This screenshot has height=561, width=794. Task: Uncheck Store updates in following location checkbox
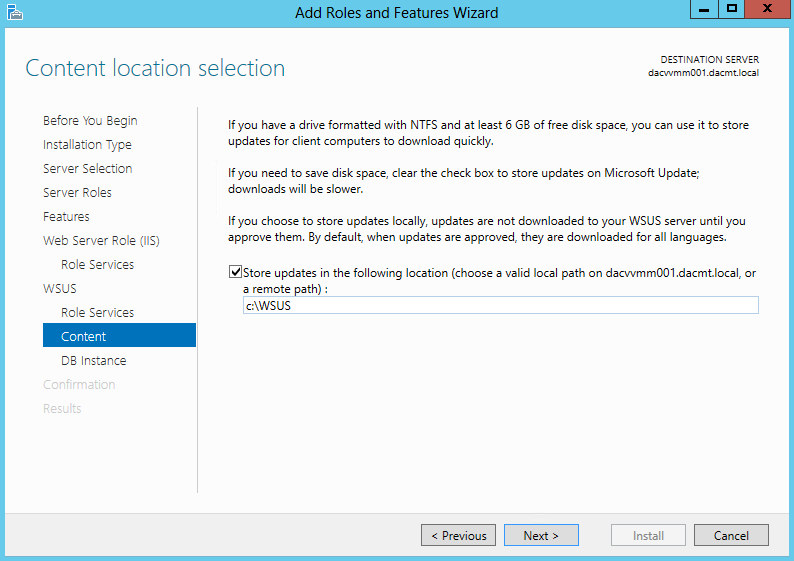[x=235, y=272]
